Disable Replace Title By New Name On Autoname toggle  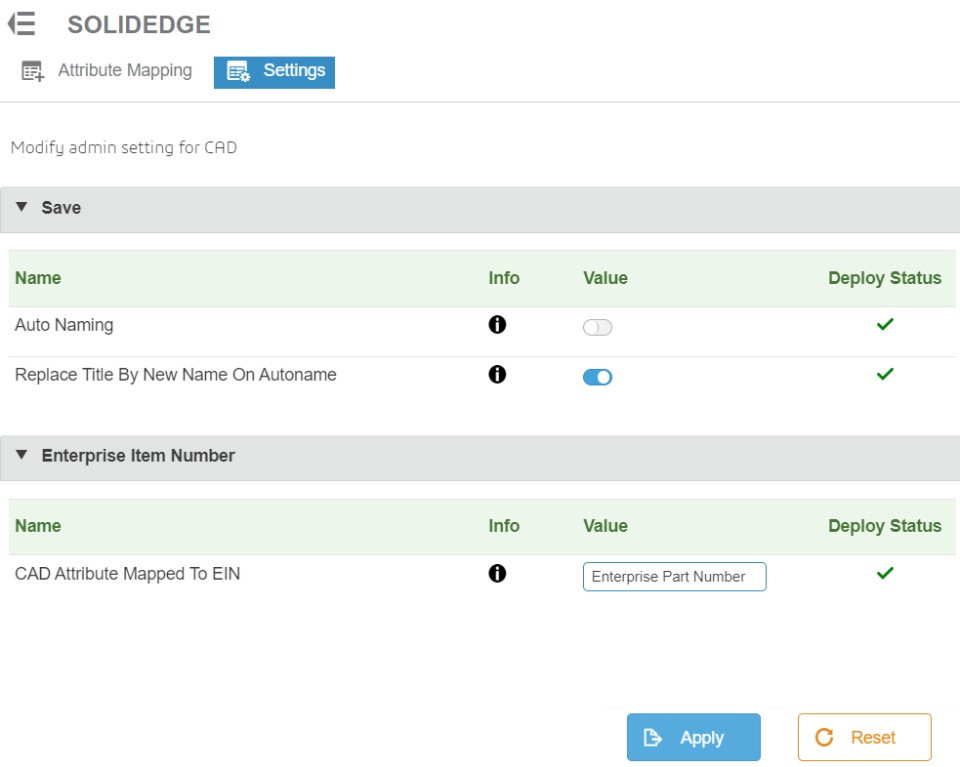pos(597,377)
